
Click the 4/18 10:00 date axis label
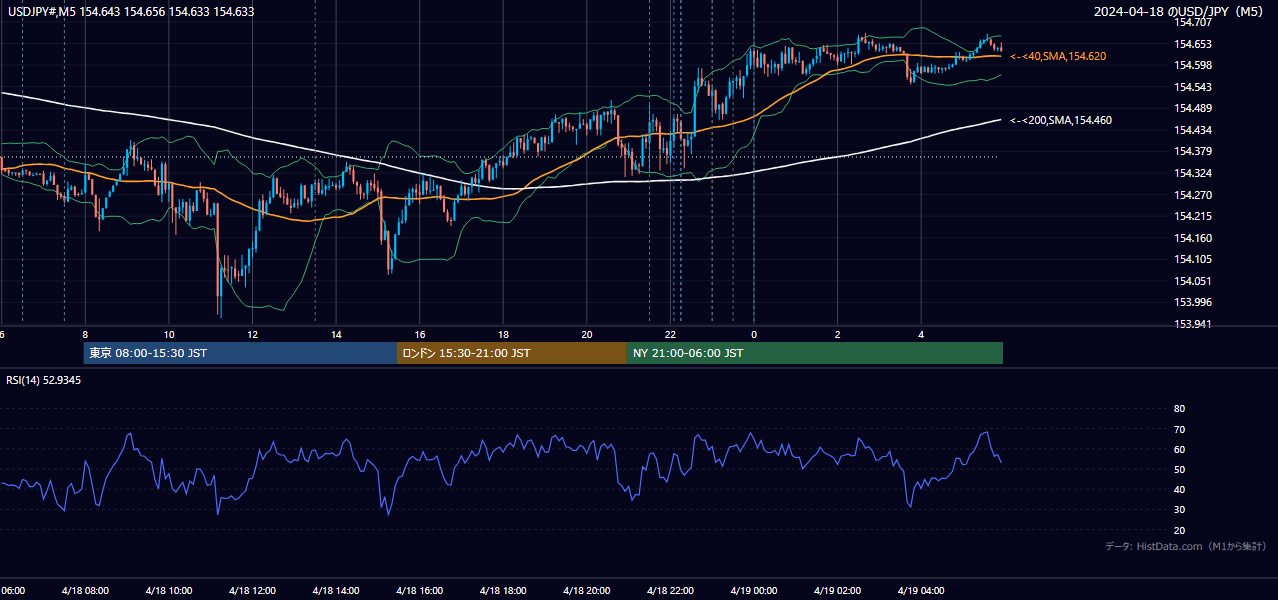tap(169, 591)
